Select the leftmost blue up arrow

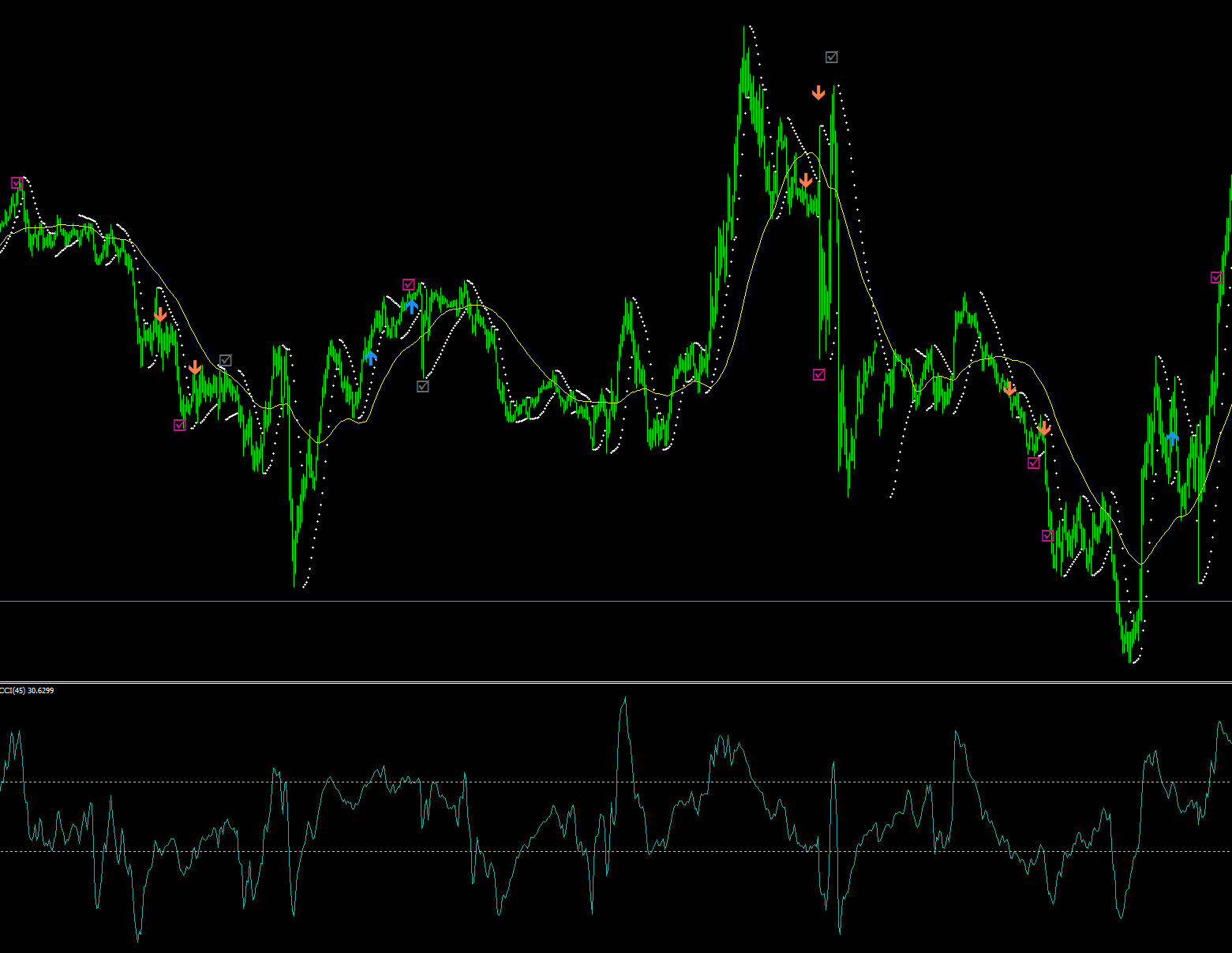click(x=370, y=358)
